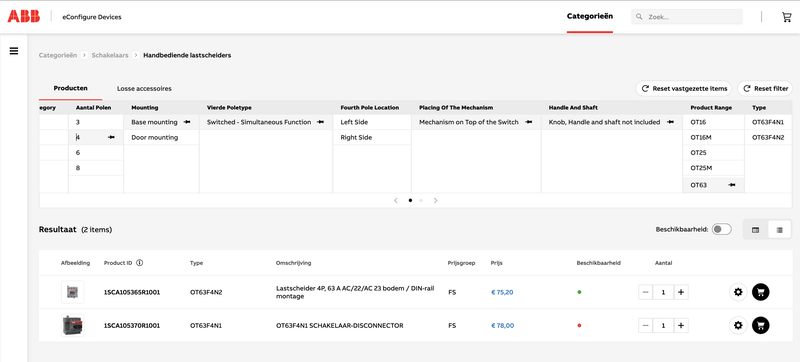Select OT25M product range
Screen dimensions: 800x362
[x=713, y=168]
